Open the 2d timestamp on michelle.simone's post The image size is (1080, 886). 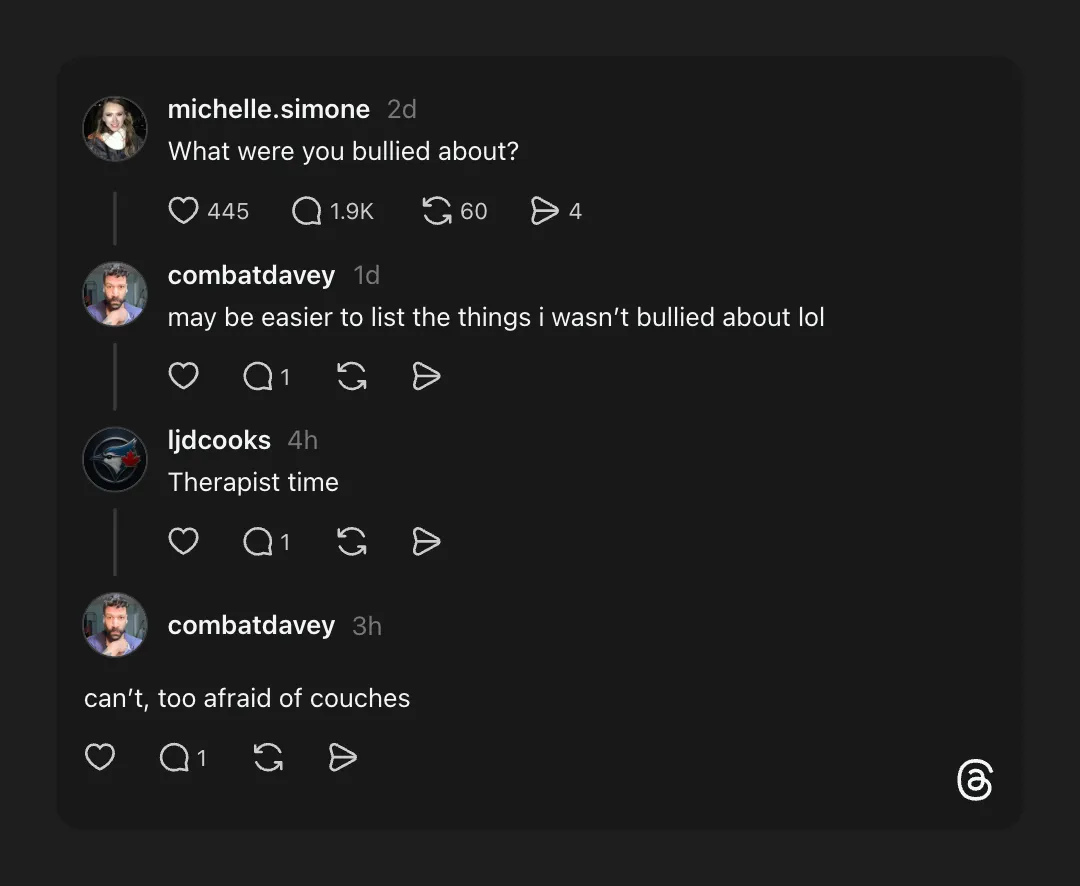pos(402,109)
